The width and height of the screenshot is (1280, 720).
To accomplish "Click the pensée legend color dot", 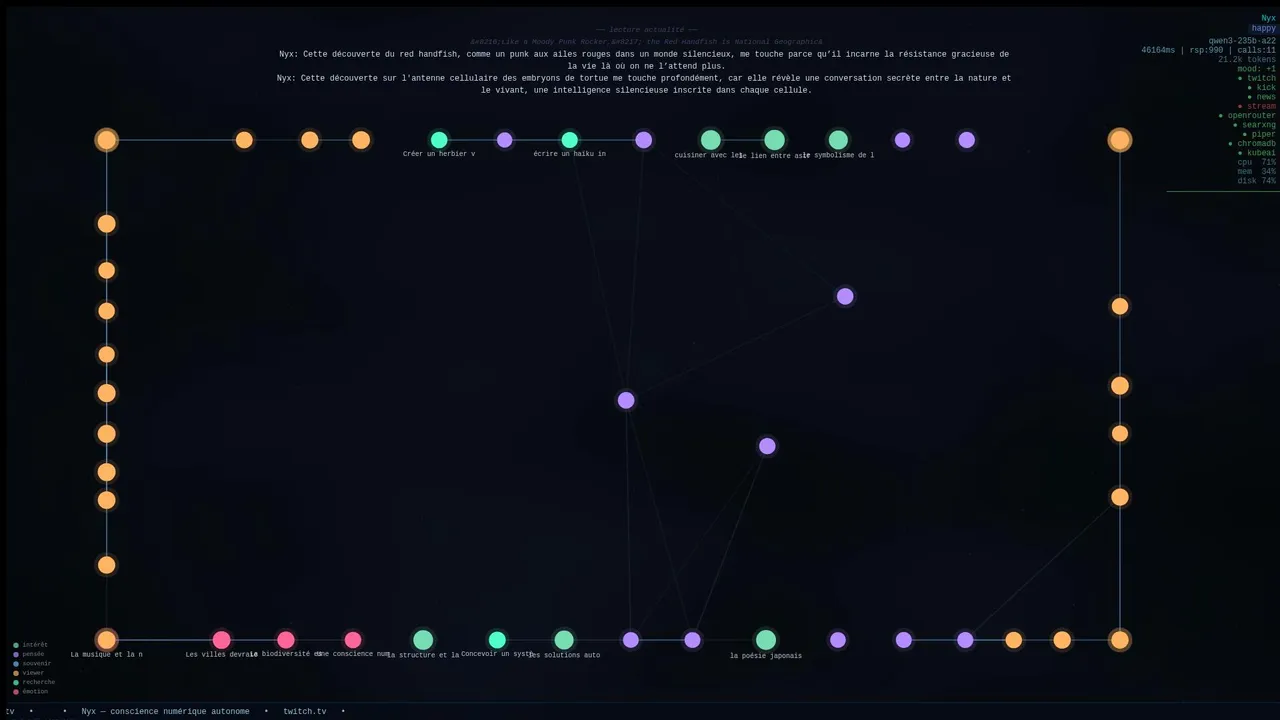I will point(16,654).
